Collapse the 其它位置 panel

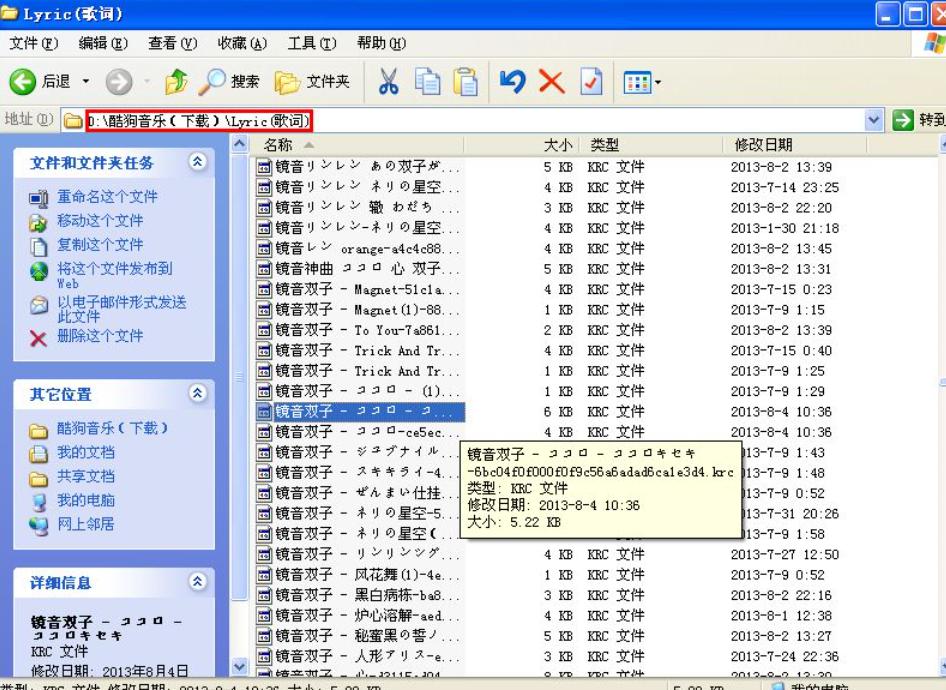tap(198, 394)
